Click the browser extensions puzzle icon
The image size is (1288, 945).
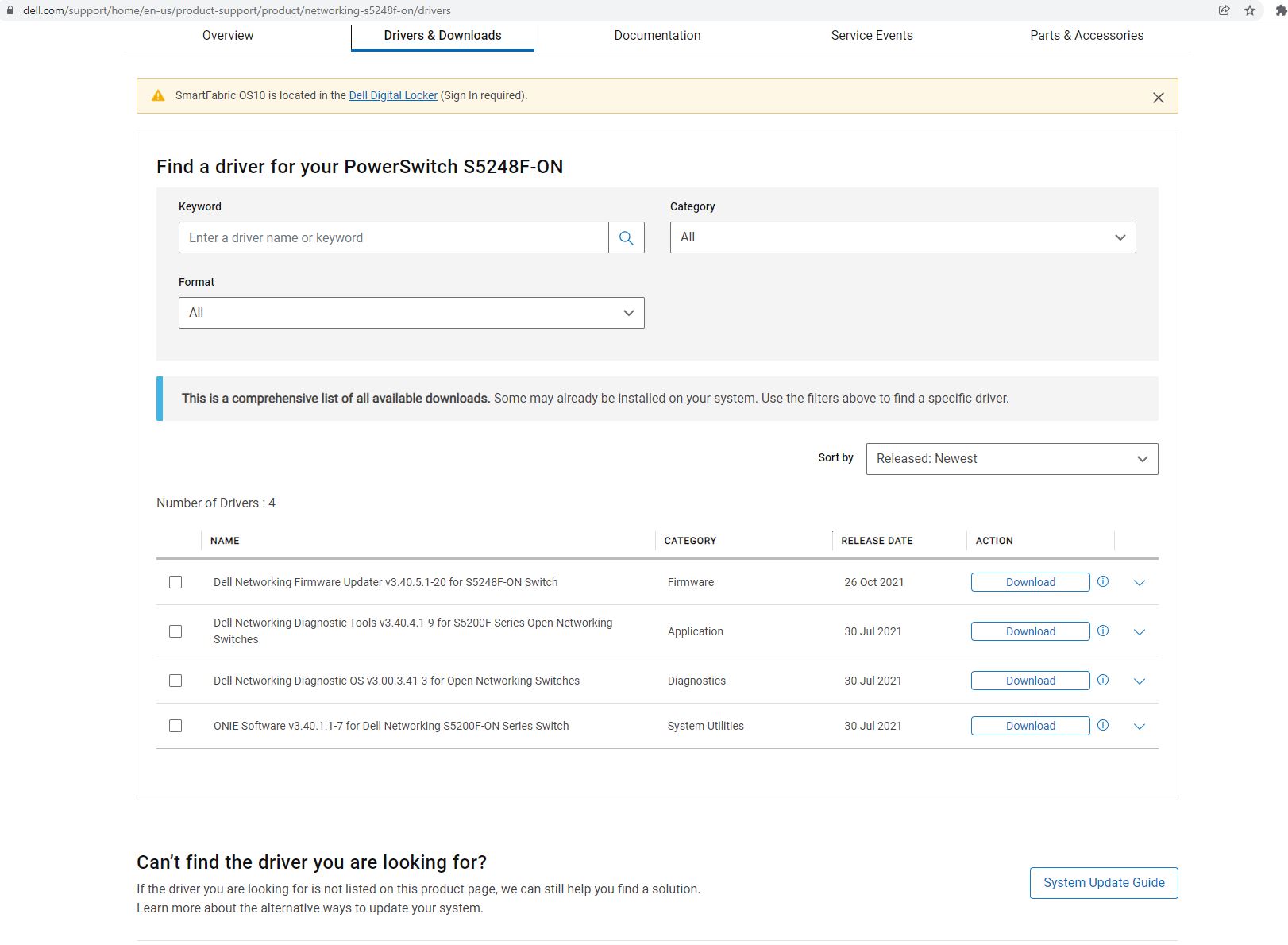click(1280, 10)
